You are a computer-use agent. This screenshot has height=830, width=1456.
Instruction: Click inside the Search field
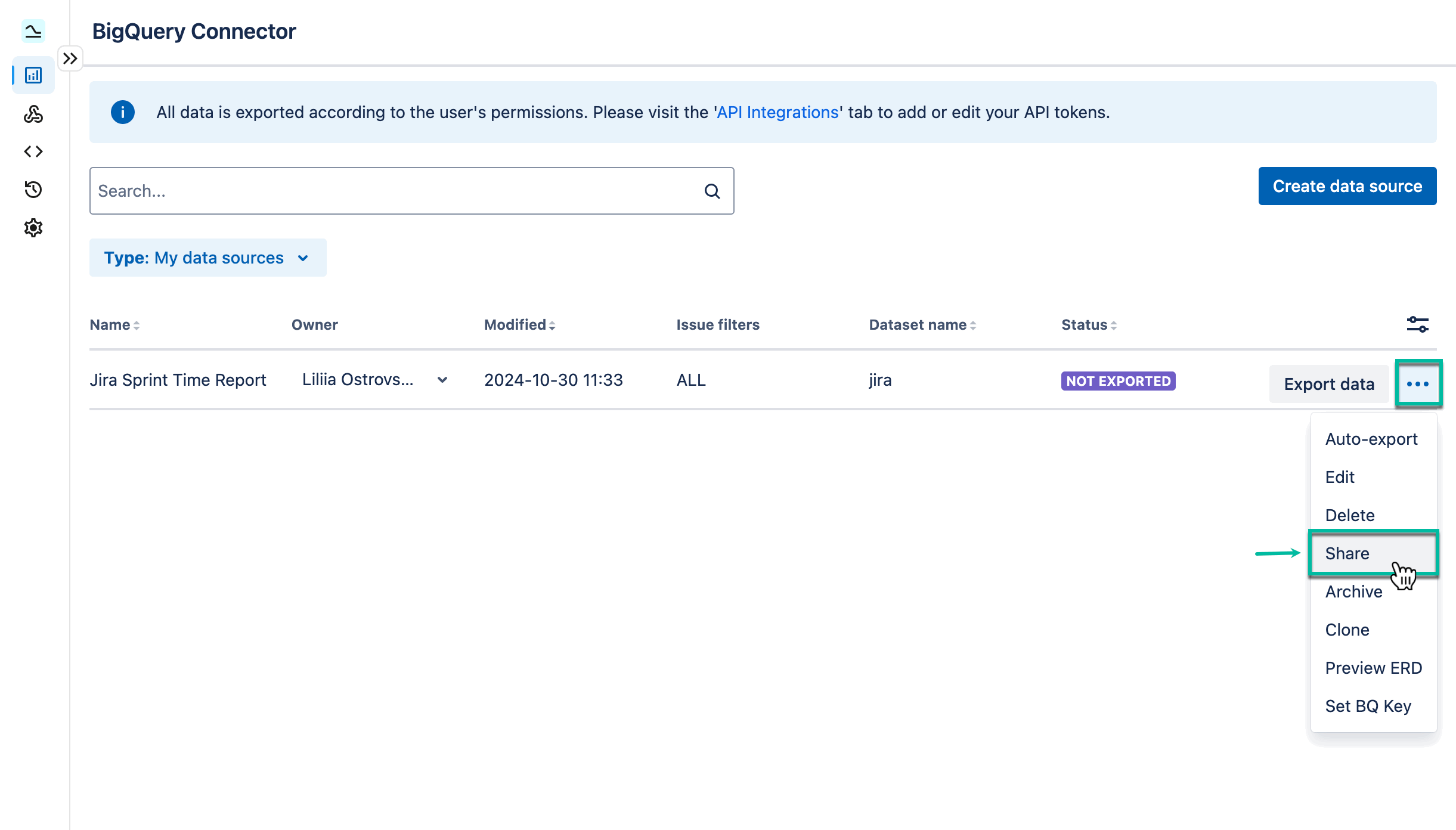pyautogui.click(x=358, y=191)
